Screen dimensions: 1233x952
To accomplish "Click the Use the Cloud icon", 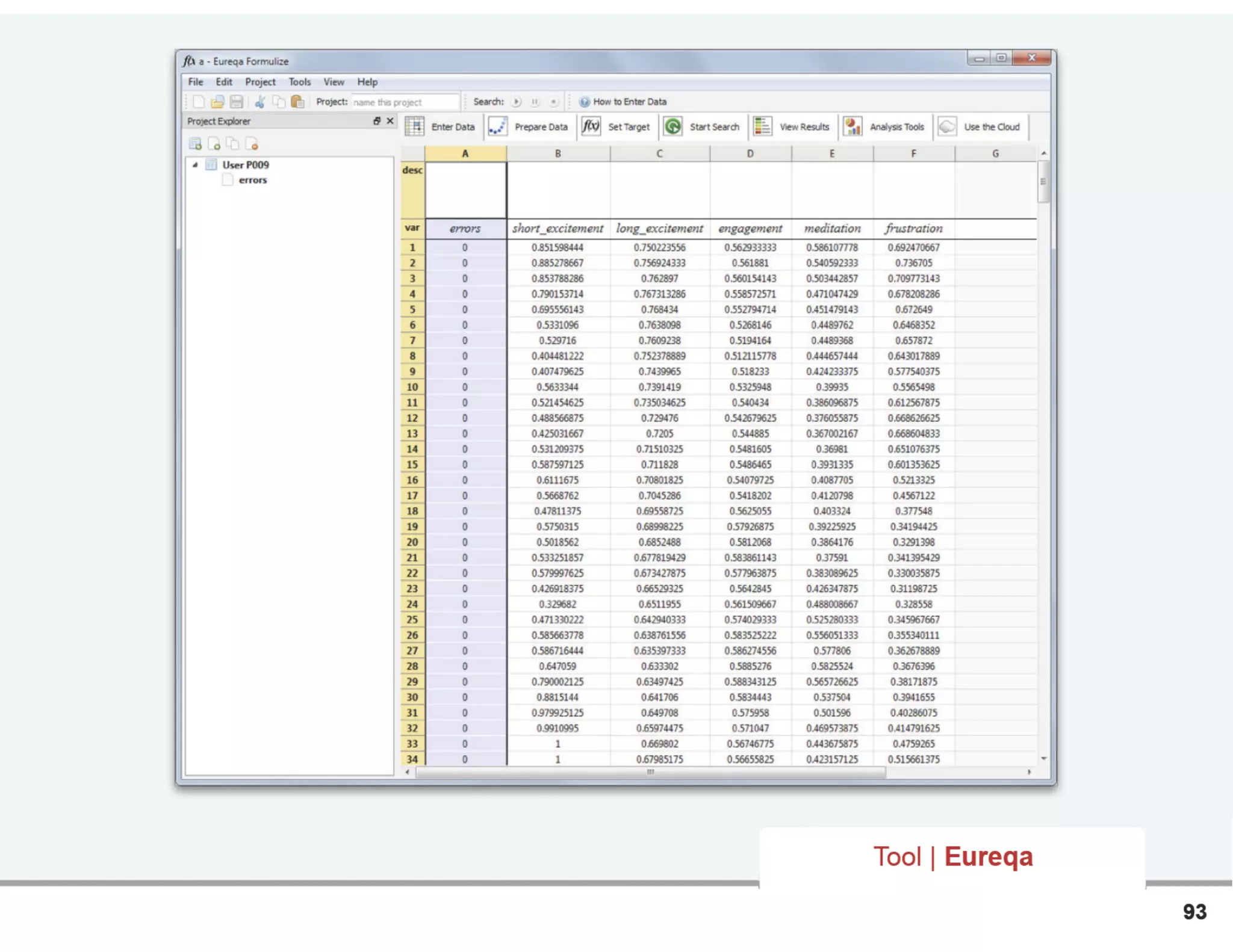I will (x=947, y=126).
